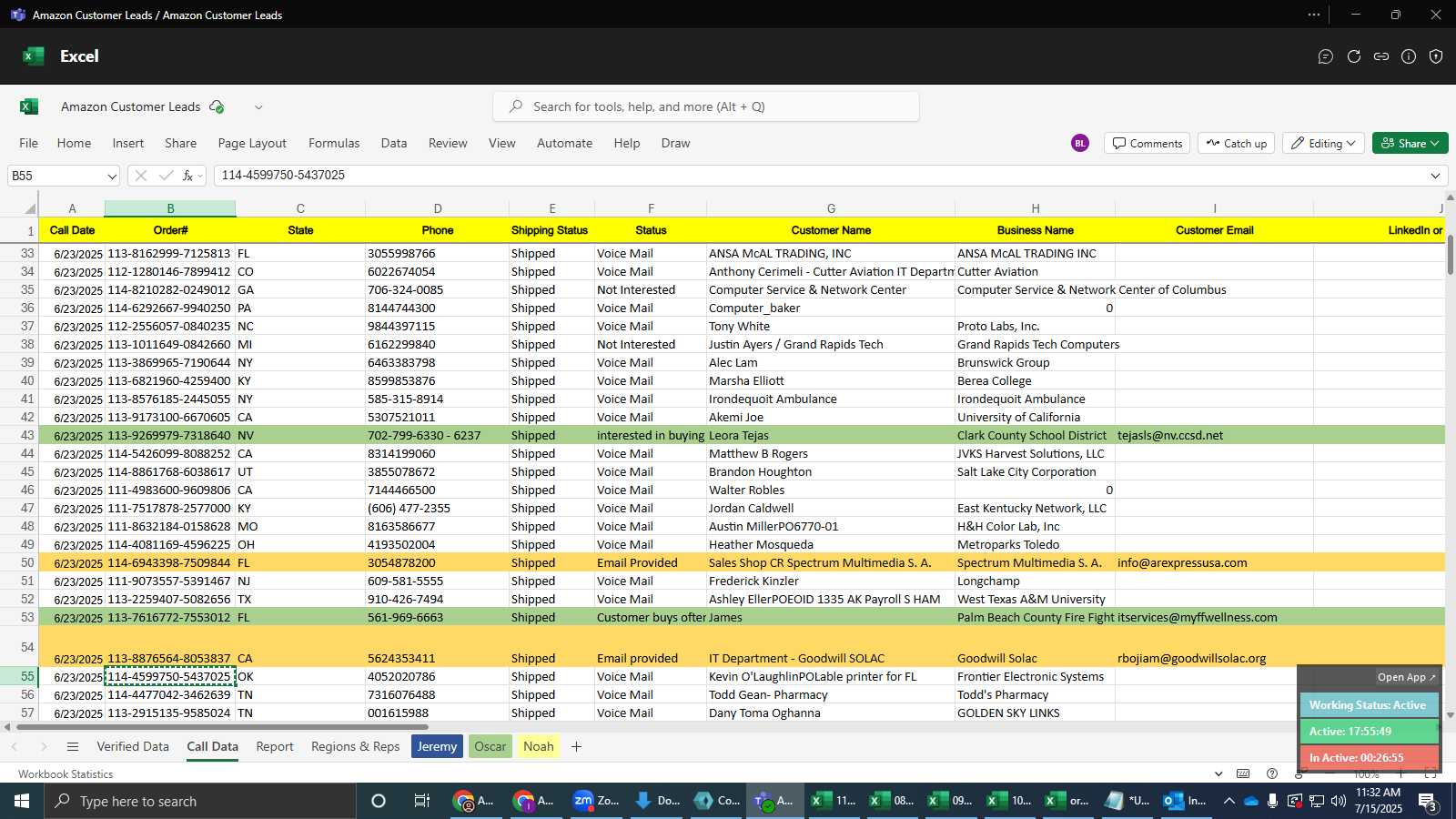Switch to the Jeremy sheet tab
The height and width of the screenshot is (819, 1456).
click(x=437, y=746)
